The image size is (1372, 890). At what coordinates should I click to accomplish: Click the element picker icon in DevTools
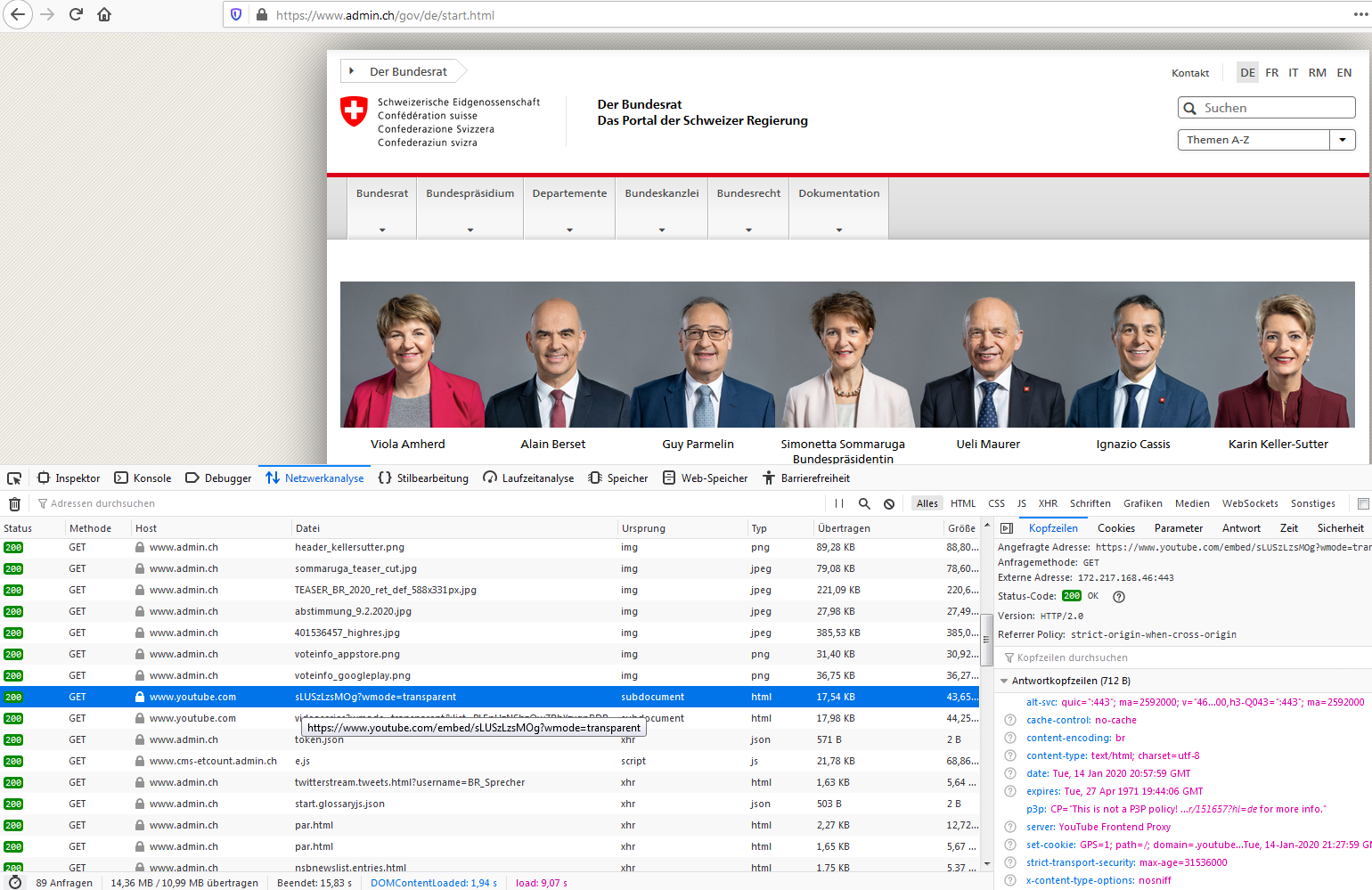point(14,478)
